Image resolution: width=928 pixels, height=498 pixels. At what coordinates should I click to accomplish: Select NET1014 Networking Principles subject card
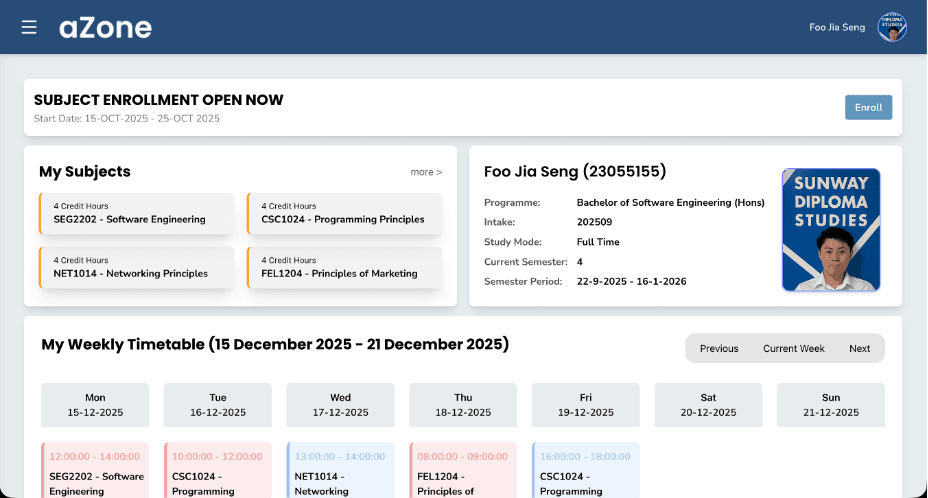pos(137,267)
